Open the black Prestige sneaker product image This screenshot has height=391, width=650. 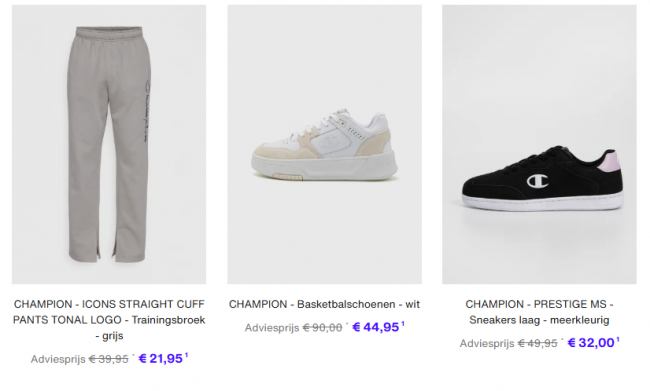[x=539, y=144]
